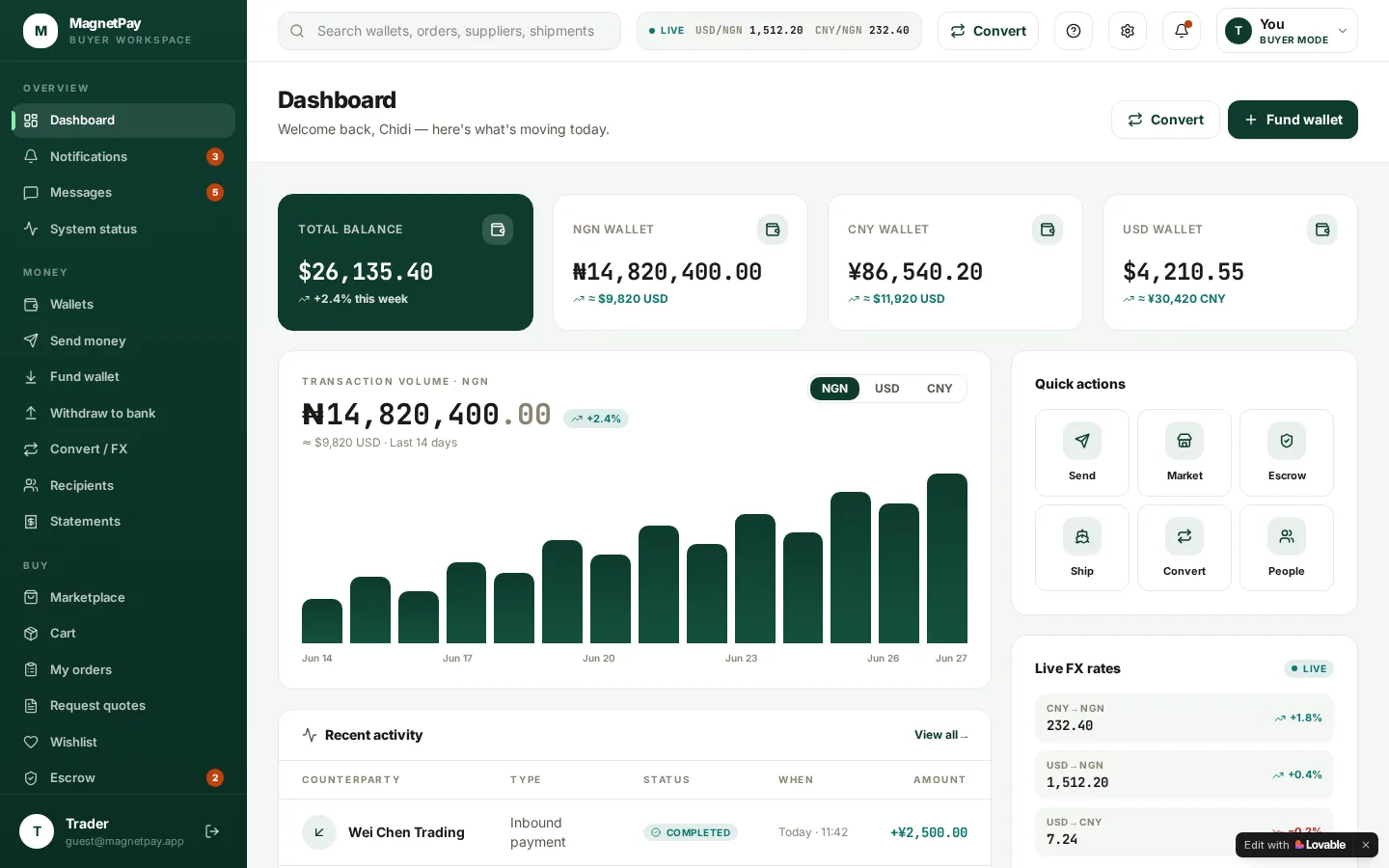1389x868 pixels.
Task: Open Request quotes in the sidebar
Action: point(123,706)
